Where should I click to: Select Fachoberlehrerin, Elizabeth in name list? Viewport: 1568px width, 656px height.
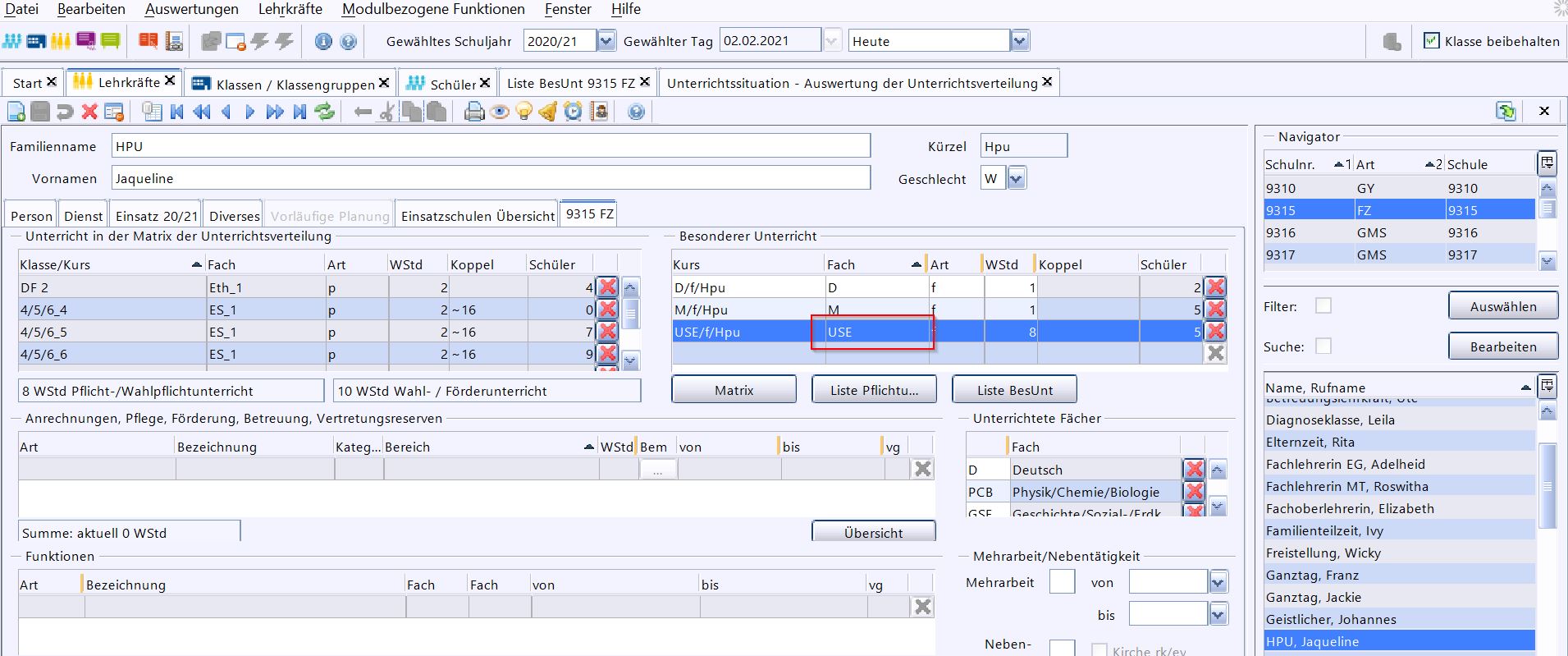(1399, 508)
